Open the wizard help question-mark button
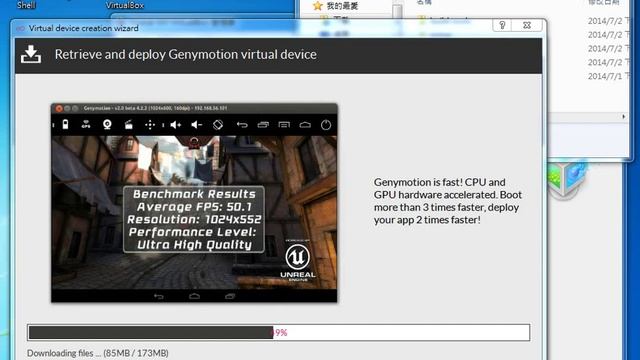Image resolution: width=640 pixels, height=360 pixels. (x=502, y=25)
